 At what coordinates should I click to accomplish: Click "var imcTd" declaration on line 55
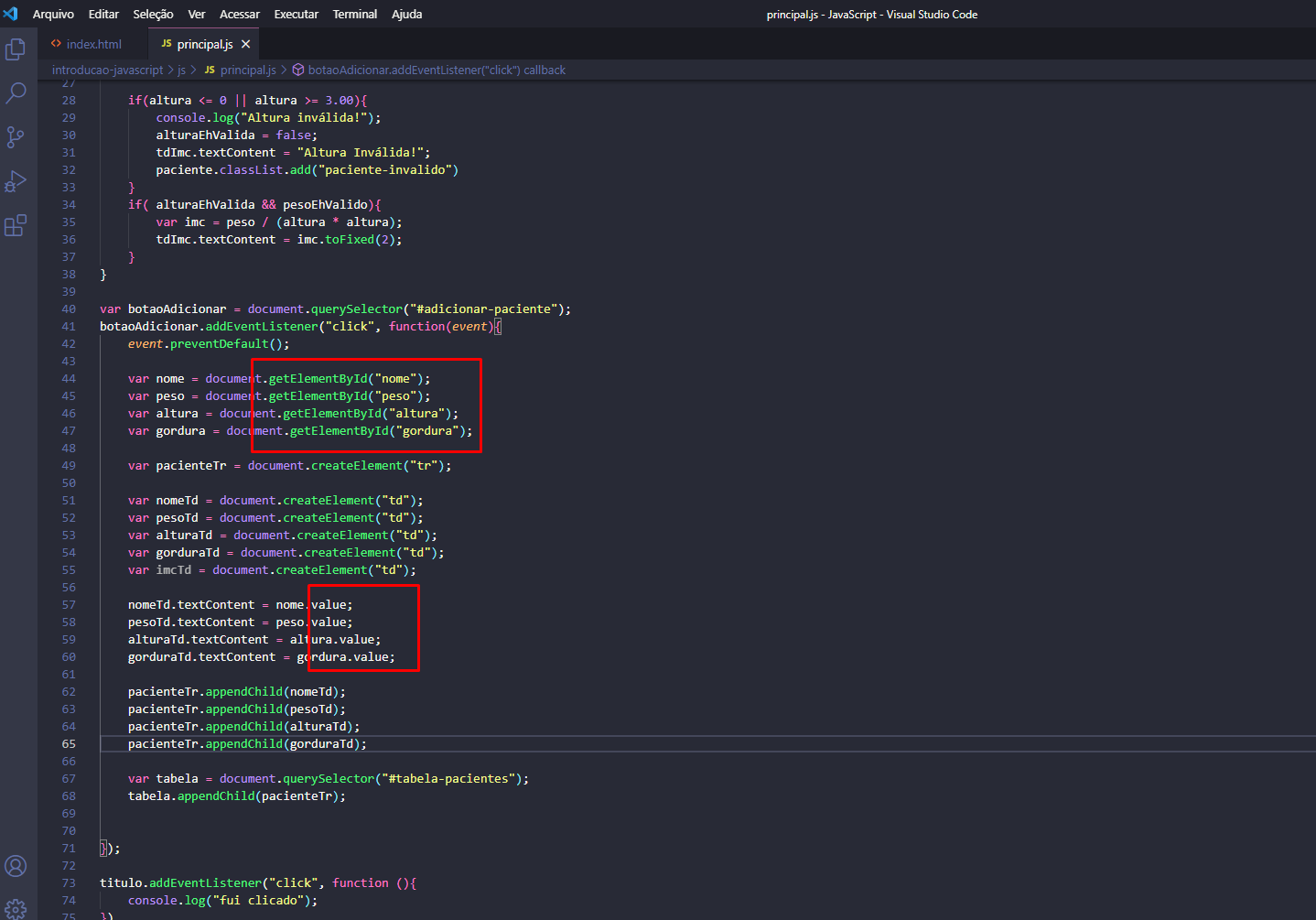click(x=160, y=570)
